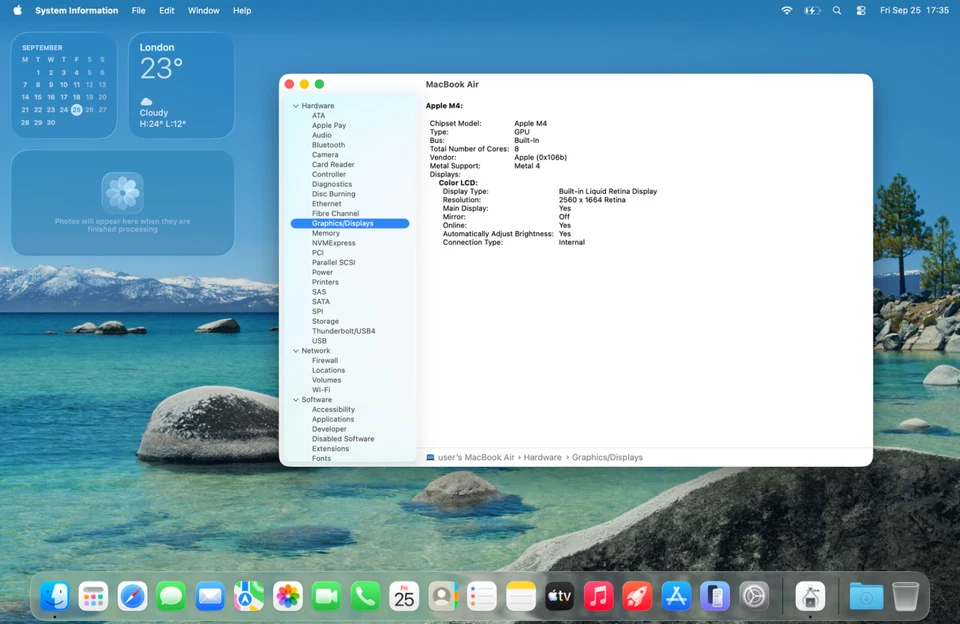Open Calendar app showing 25
960x624 pixels.
[404, 596]
